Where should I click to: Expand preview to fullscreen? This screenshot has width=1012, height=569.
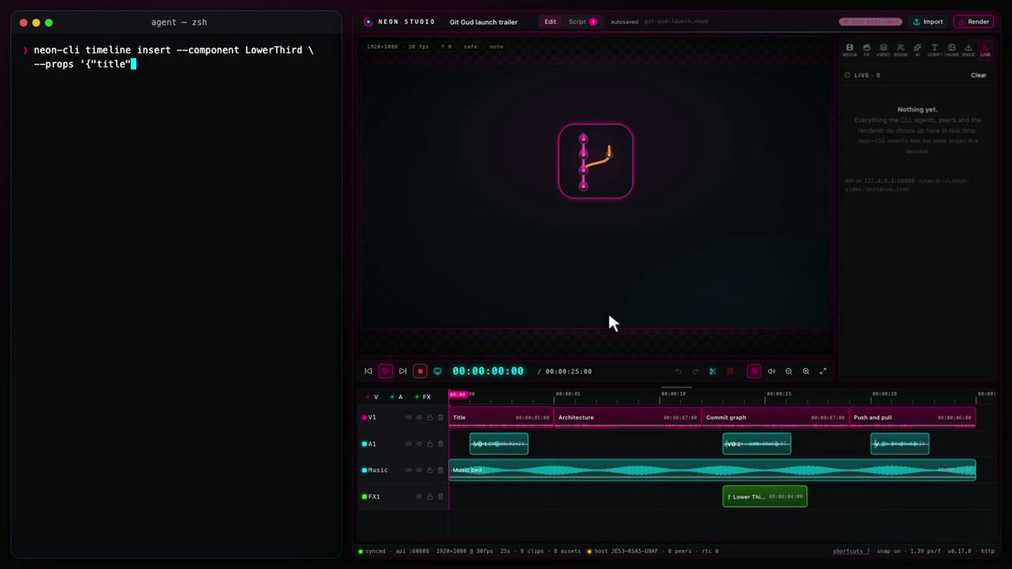823,372
